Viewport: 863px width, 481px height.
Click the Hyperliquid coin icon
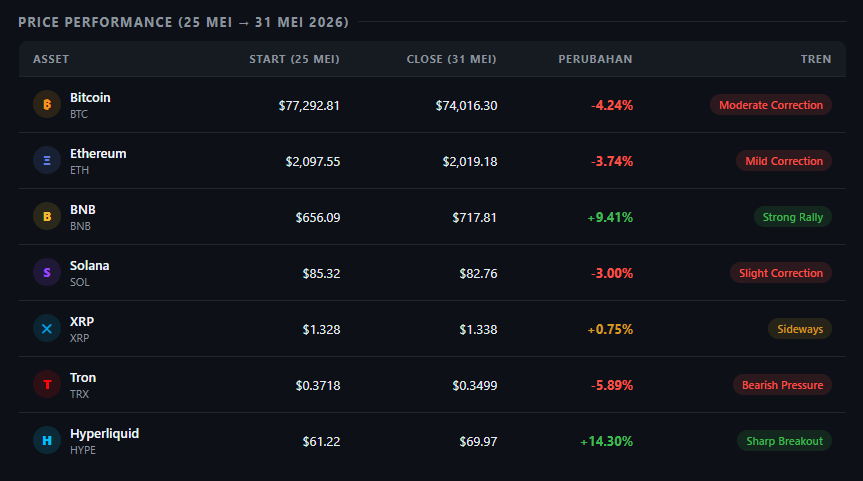[x=47, y=441]
